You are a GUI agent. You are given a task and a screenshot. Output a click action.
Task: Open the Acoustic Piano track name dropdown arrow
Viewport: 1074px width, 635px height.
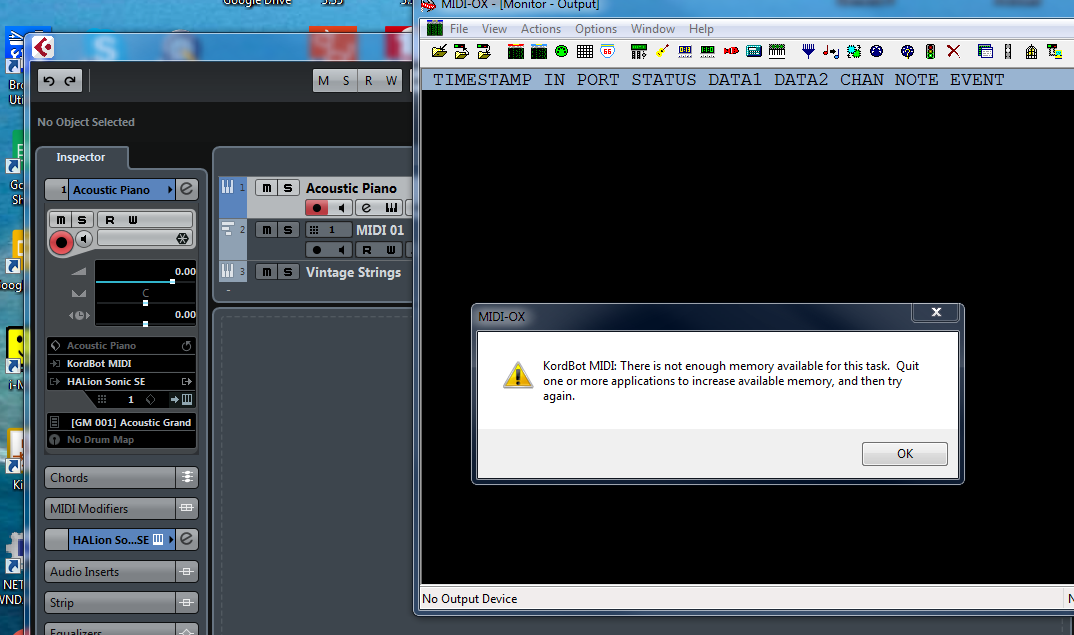170,190
